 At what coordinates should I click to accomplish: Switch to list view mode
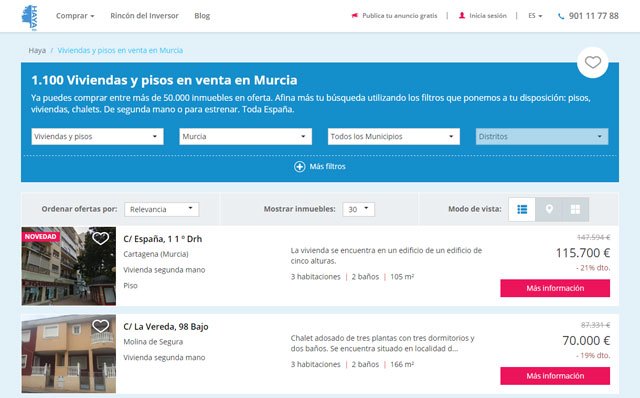522,209
